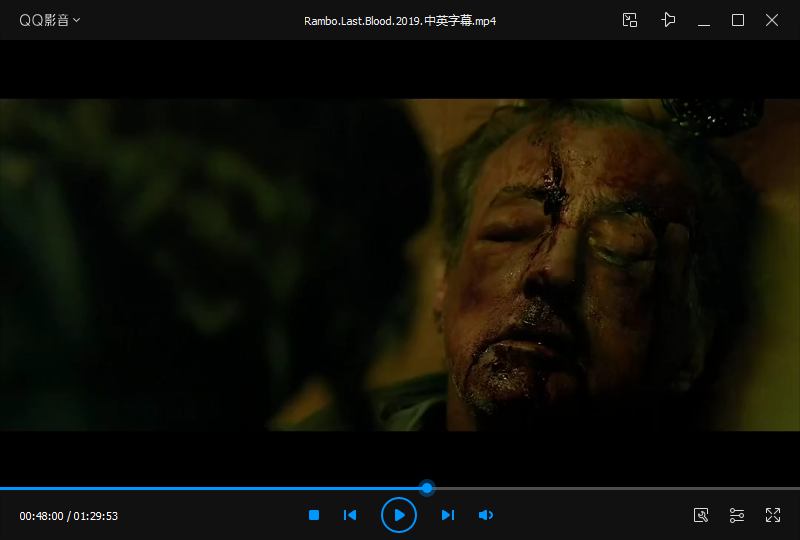Open the QQ影音 main menu dropdown

49,20
